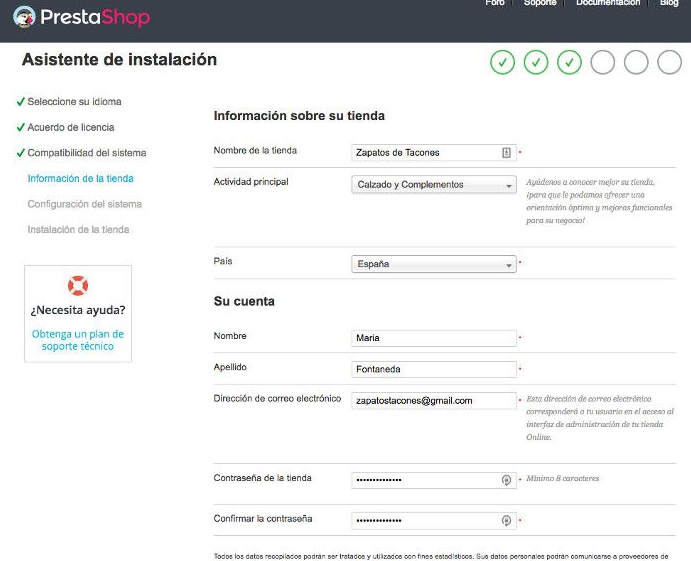The width and height of the screenshot is (691, 561).
Task: Click the email address input field
Action: [x=434, y=400]
